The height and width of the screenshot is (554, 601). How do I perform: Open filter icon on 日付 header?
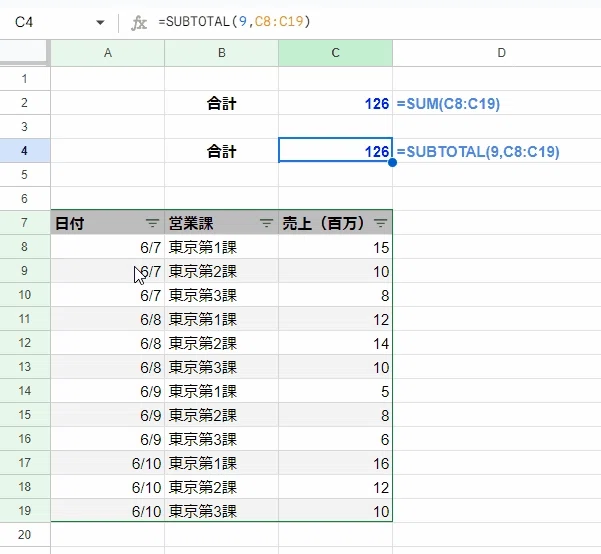click(153, 223)
